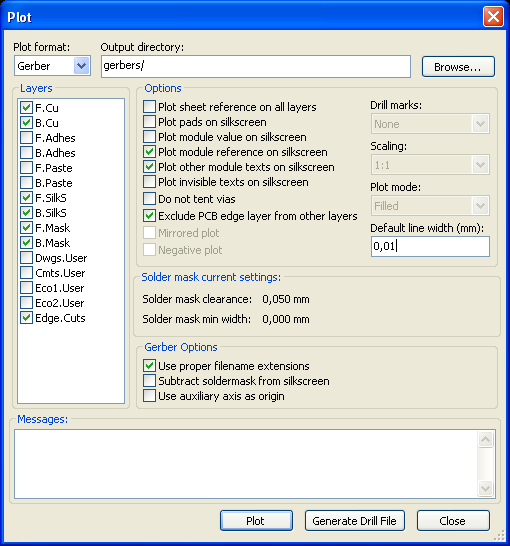Screen dimensions: 510x546
Task: Click the Output directory text field
Action: [x=256, y=66]
